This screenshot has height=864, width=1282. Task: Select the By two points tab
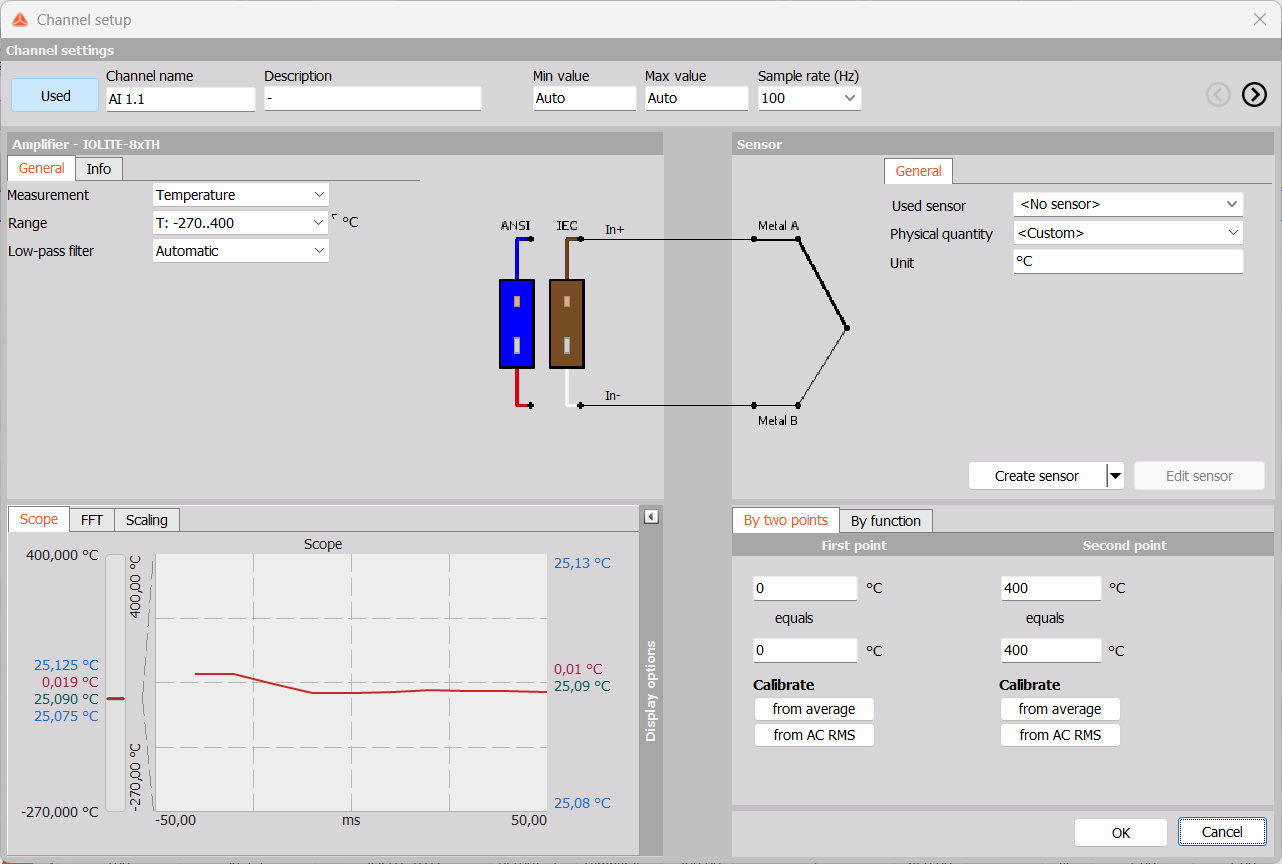[786, 520]
